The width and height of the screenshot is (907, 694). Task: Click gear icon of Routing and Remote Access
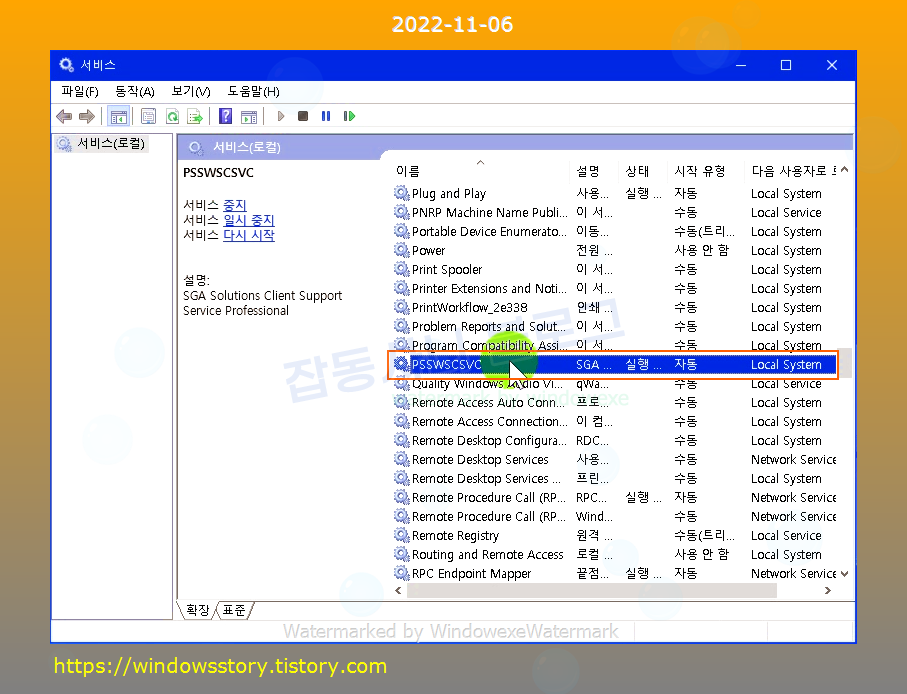tap(401, 554)
